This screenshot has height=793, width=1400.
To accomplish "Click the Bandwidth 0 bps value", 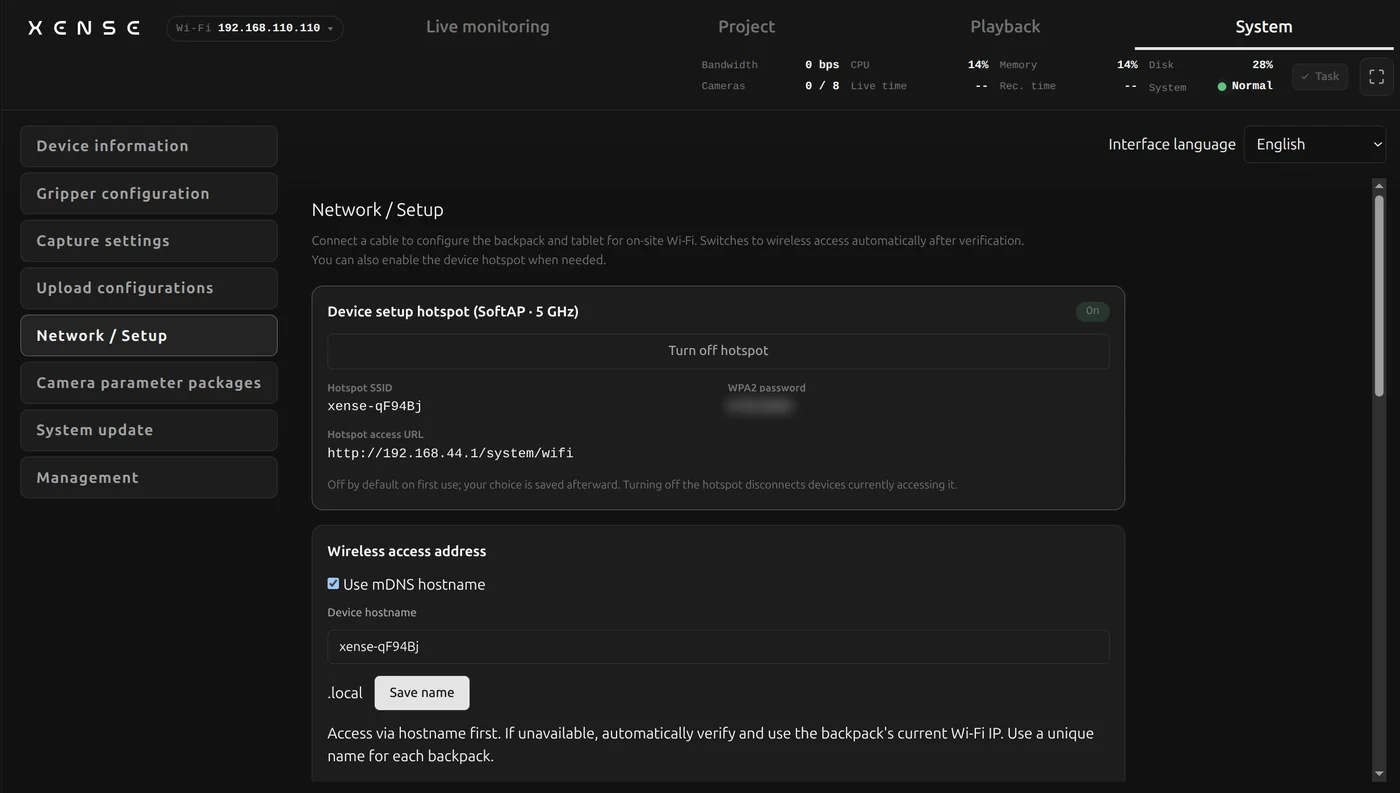I will (x=822, y=65).
